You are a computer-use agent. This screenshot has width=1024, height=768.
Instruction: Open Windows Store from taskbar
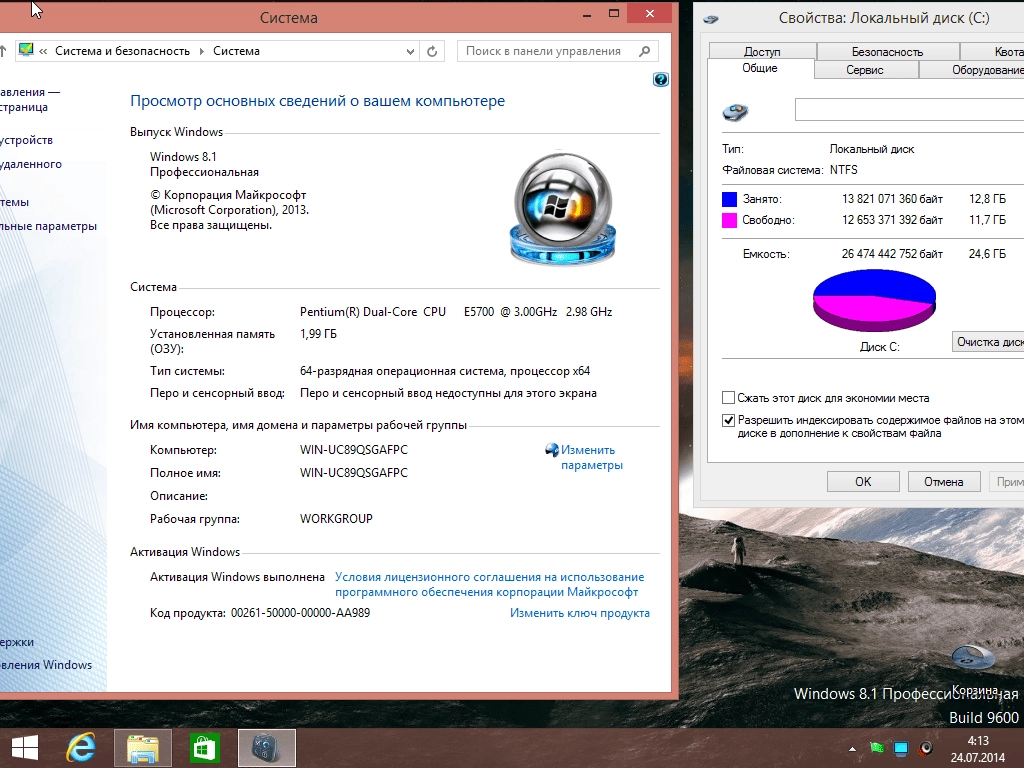[x=204, y=748]
